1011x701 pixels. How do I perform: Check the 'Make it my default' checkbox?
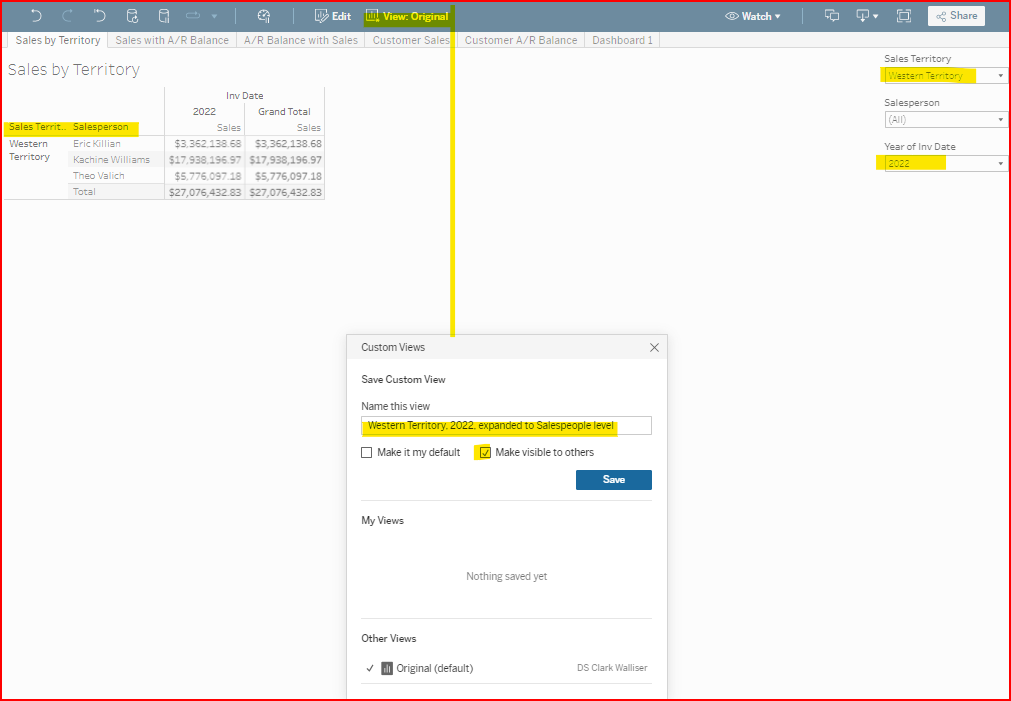point(367,453)
